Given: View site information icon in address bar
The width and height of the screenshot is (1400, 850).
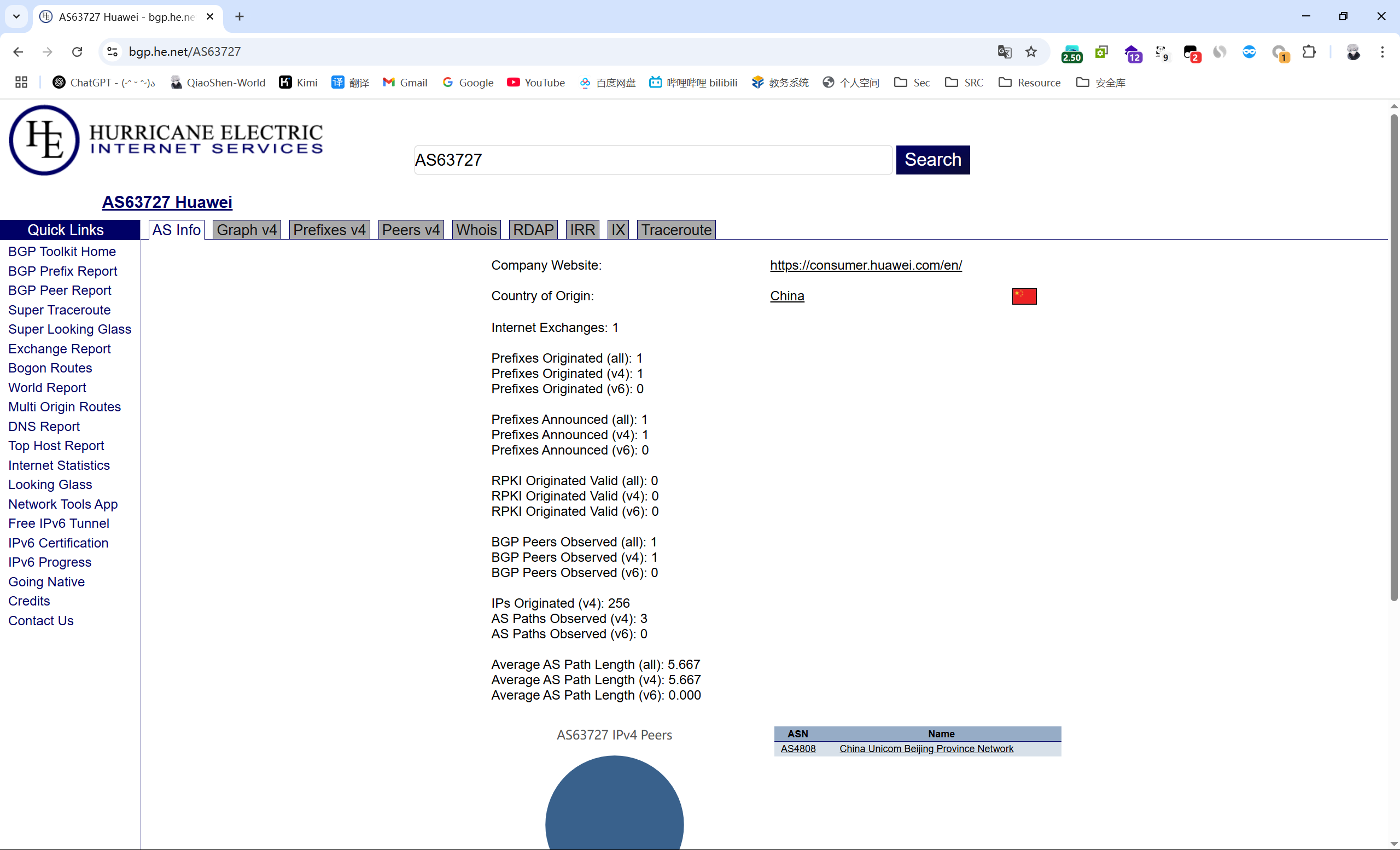Looking at the screenshot, I should coord(113,52).
